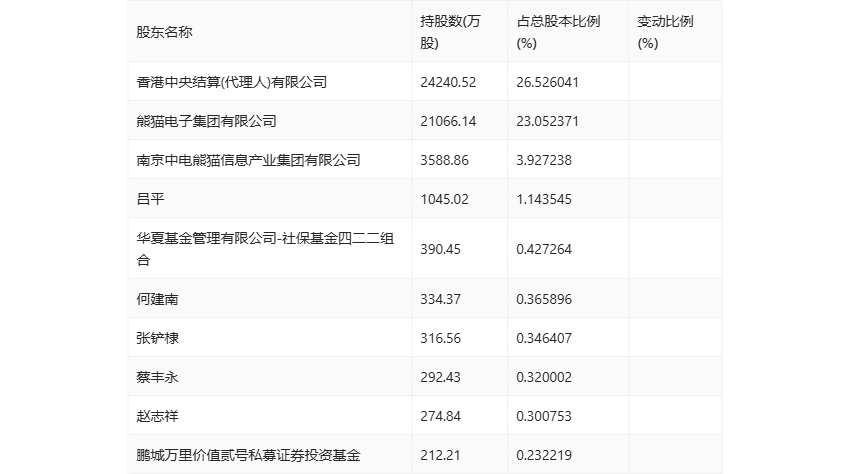Select shareholder 赵志祥
This screenshot has height=474, width=850.
(x=157, y=416)
